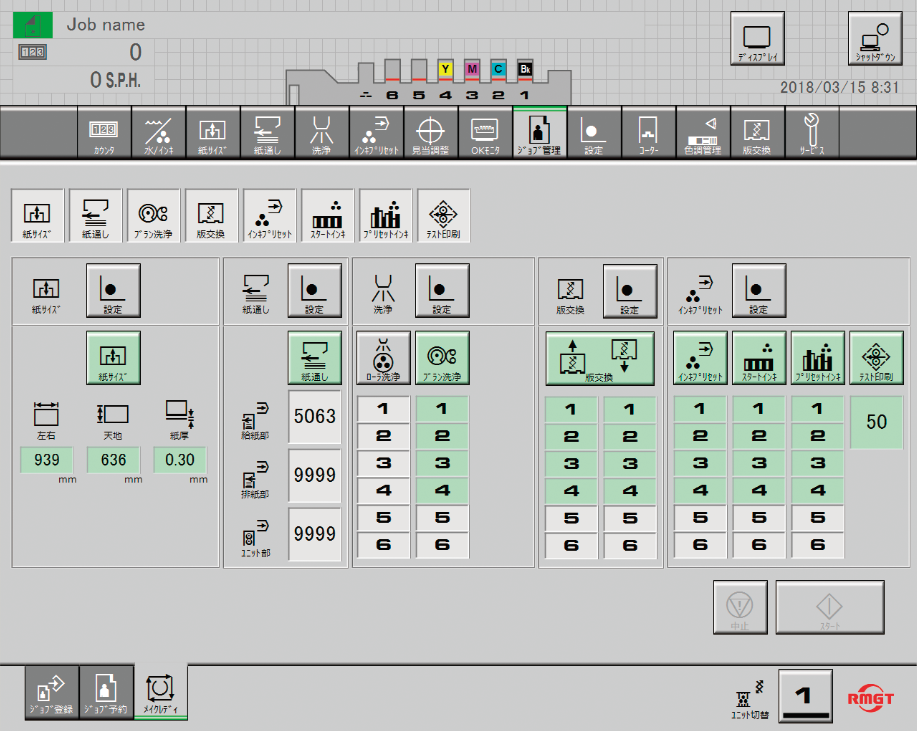Image resolution: width=917 pixels, height=732 pixels.
Task: Open 水/インキ (Water/Ink) in the main toolbar
Action: tap(158, 134)
